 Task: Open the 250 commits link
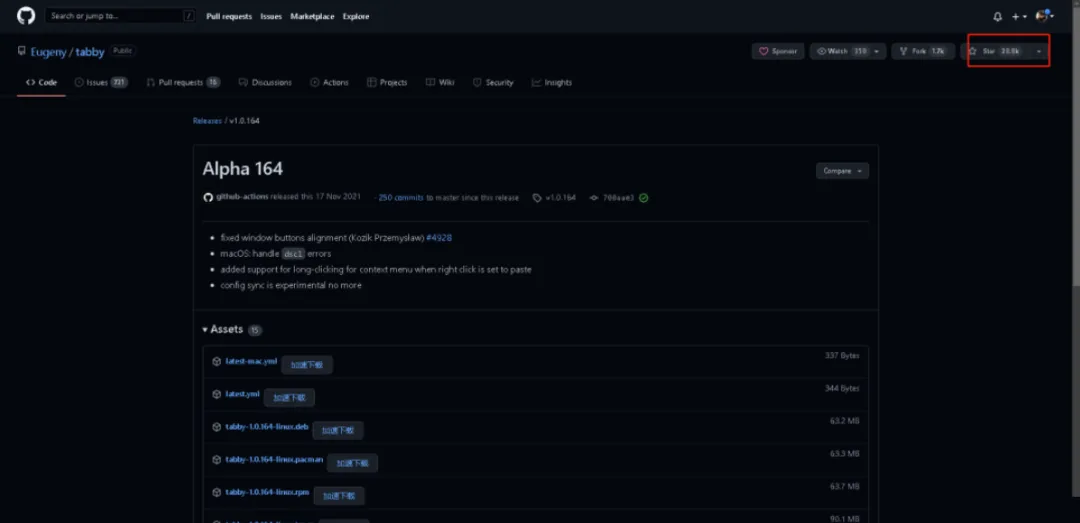(x=401, y=197)
